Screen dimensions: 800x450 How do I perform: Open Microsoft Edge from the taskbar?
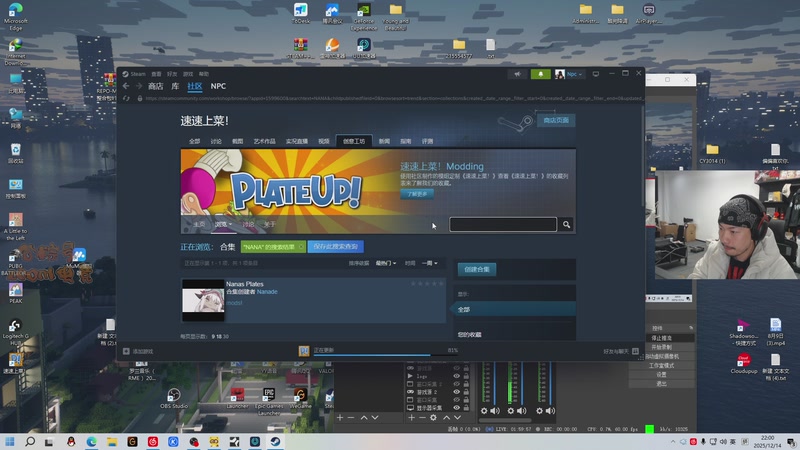click(x=91, y=441)
